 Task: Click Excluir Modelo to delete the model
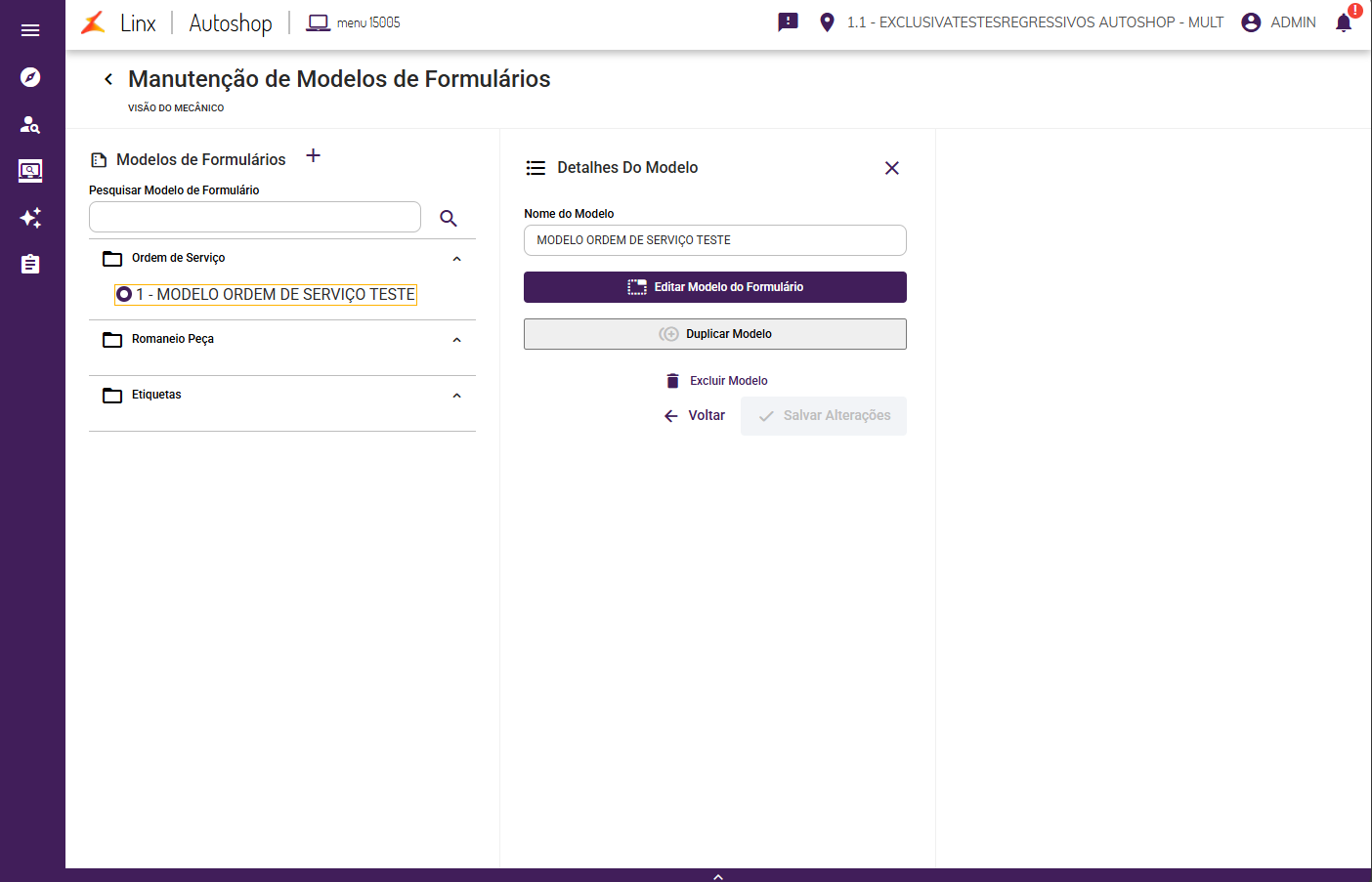(716, 381)
